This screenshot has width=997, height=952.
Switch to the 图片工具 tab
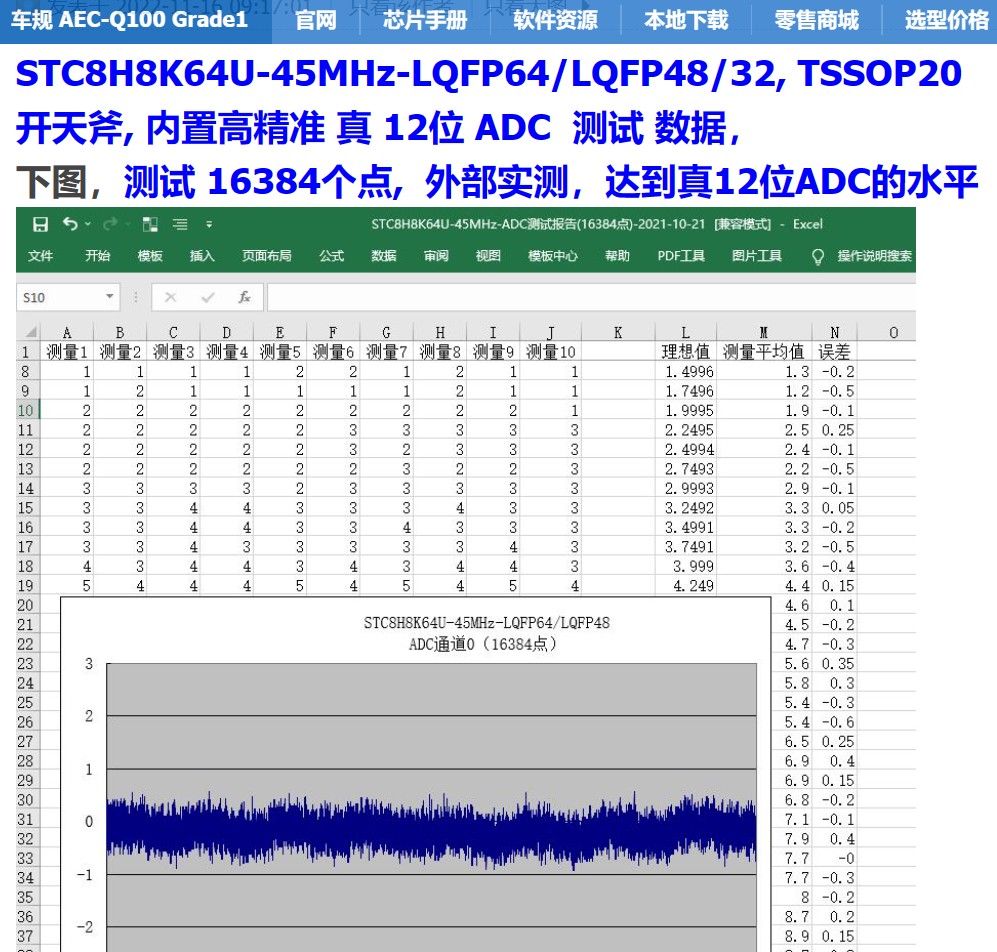click(757, 256)
